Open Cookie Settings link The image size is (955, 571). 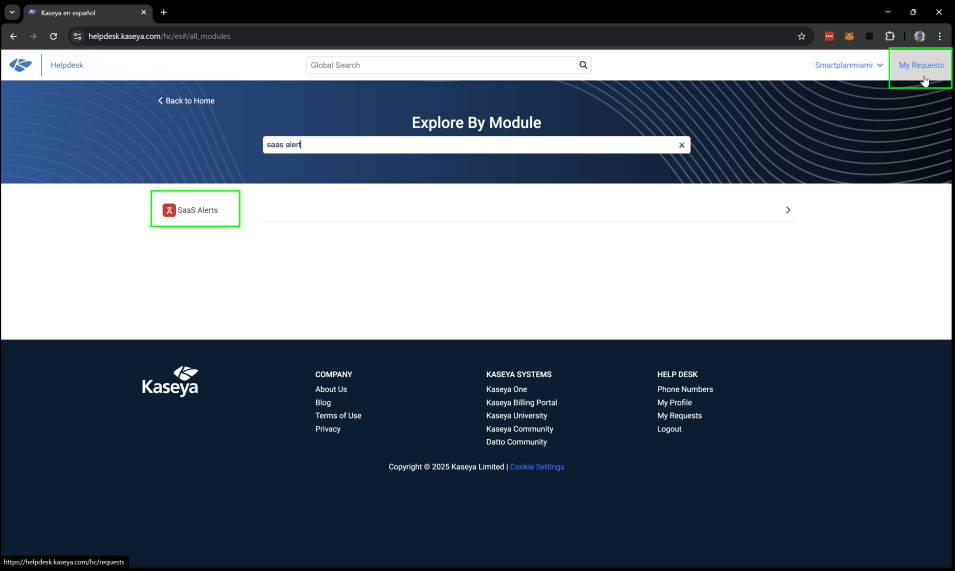(x=537, y=467)
